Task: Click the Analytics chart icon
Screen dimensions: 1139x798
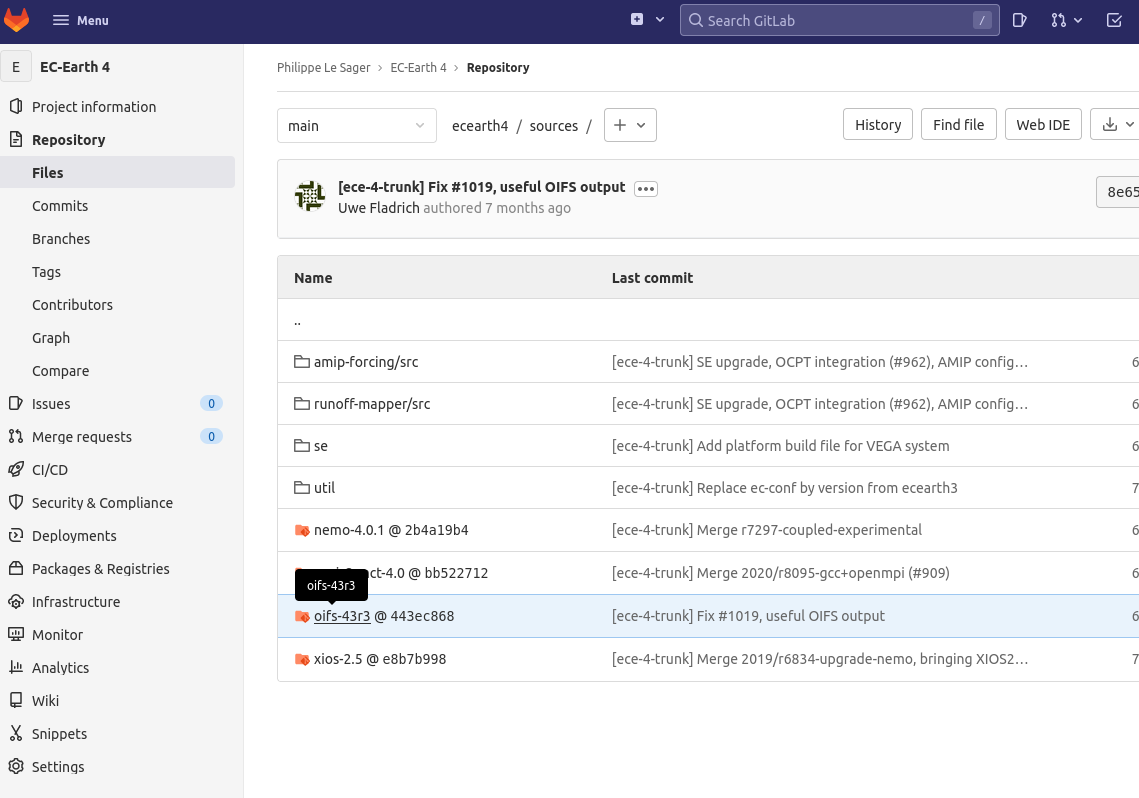Action: point(16,667)
